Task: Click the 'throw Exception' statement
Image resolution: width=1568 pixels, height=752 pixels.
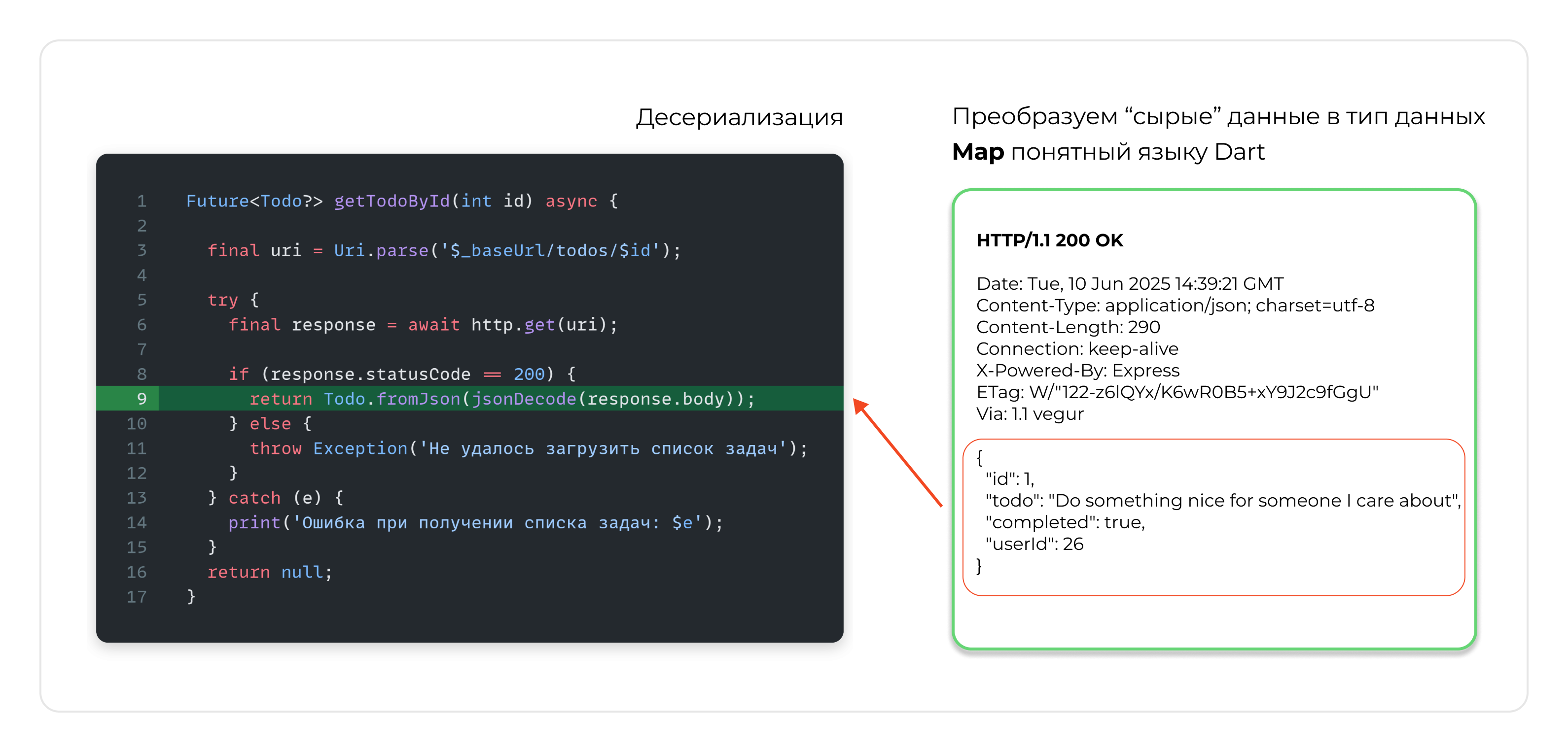Action: tap(328, 448)
